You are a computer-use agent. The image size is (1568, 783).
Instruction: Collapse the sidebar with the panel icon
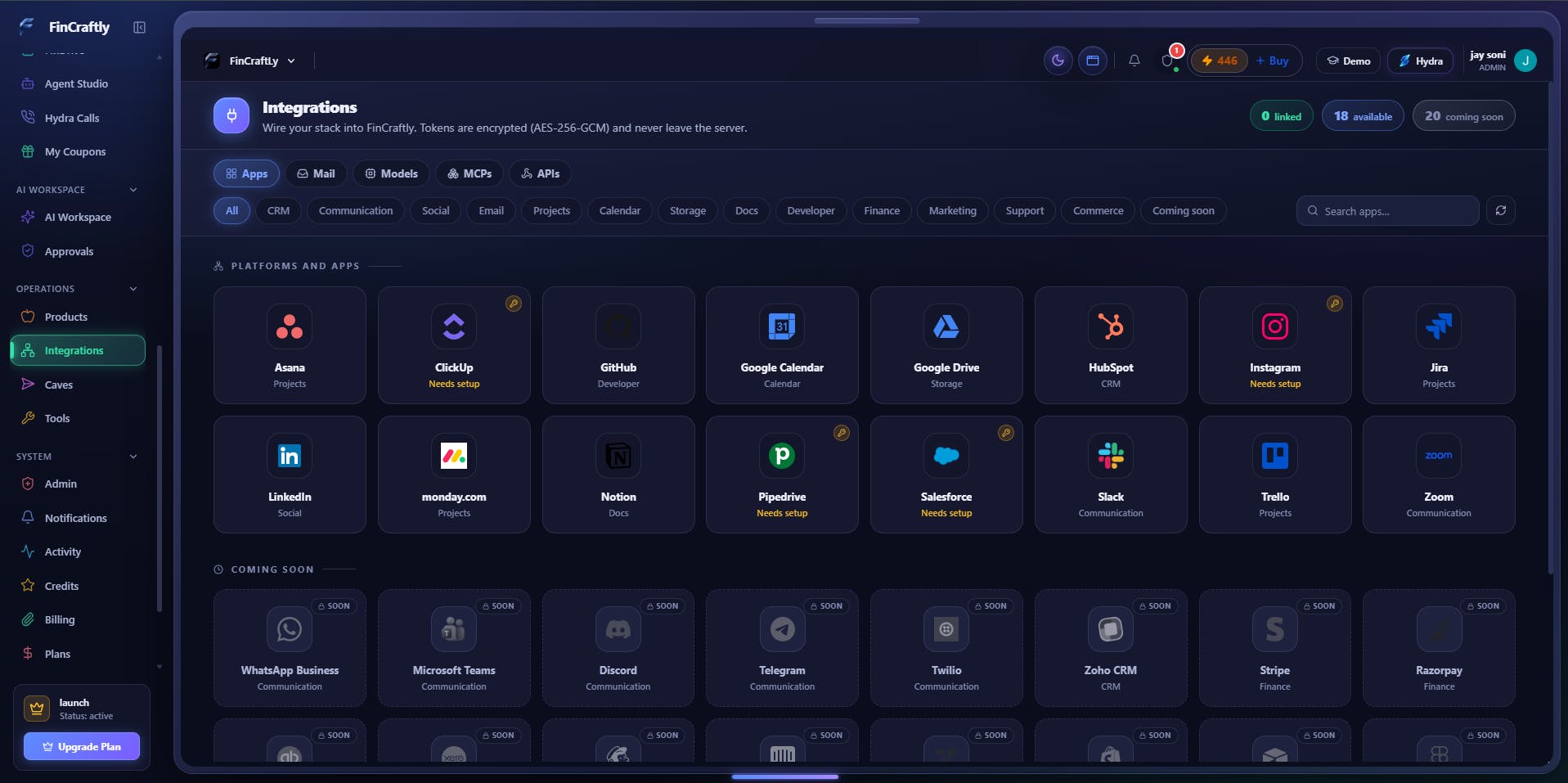(140, 28)
